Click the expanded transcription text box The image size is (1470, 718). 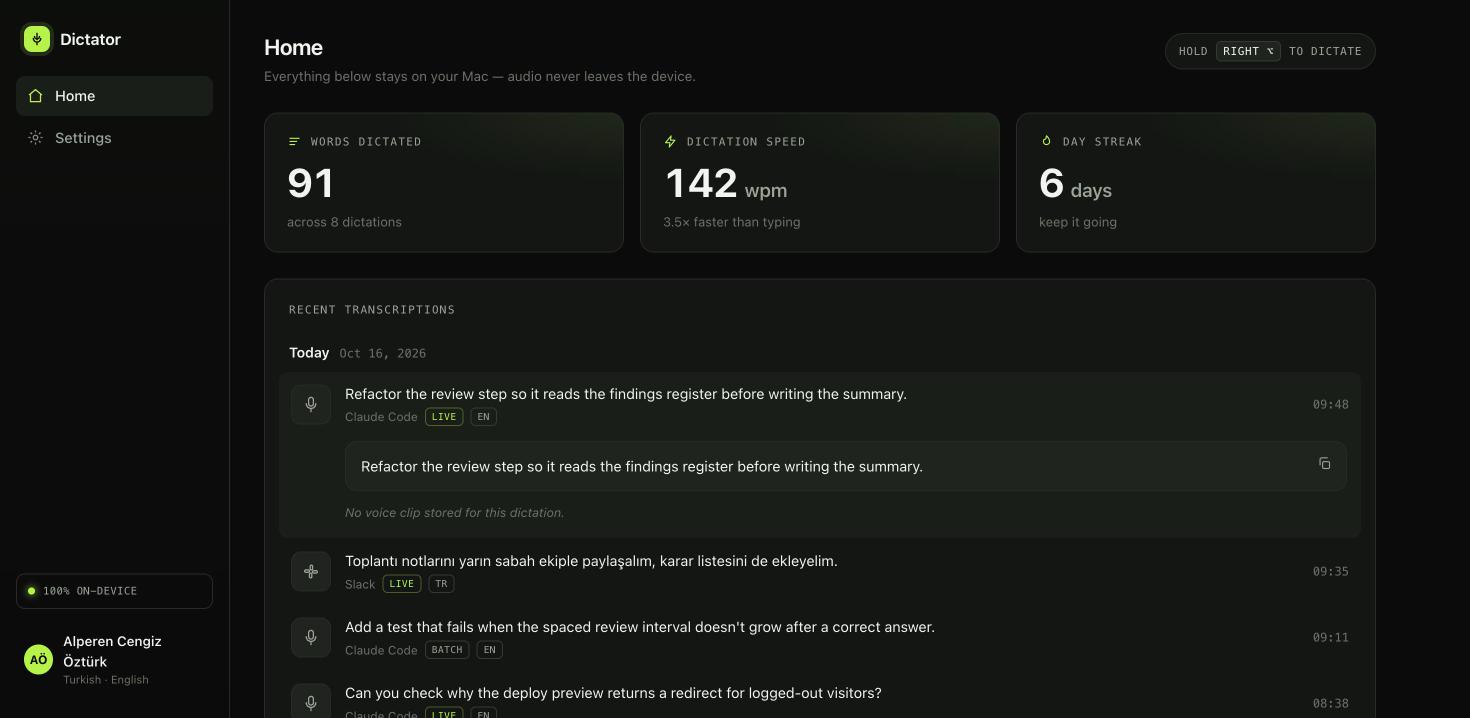click(846, 466)
